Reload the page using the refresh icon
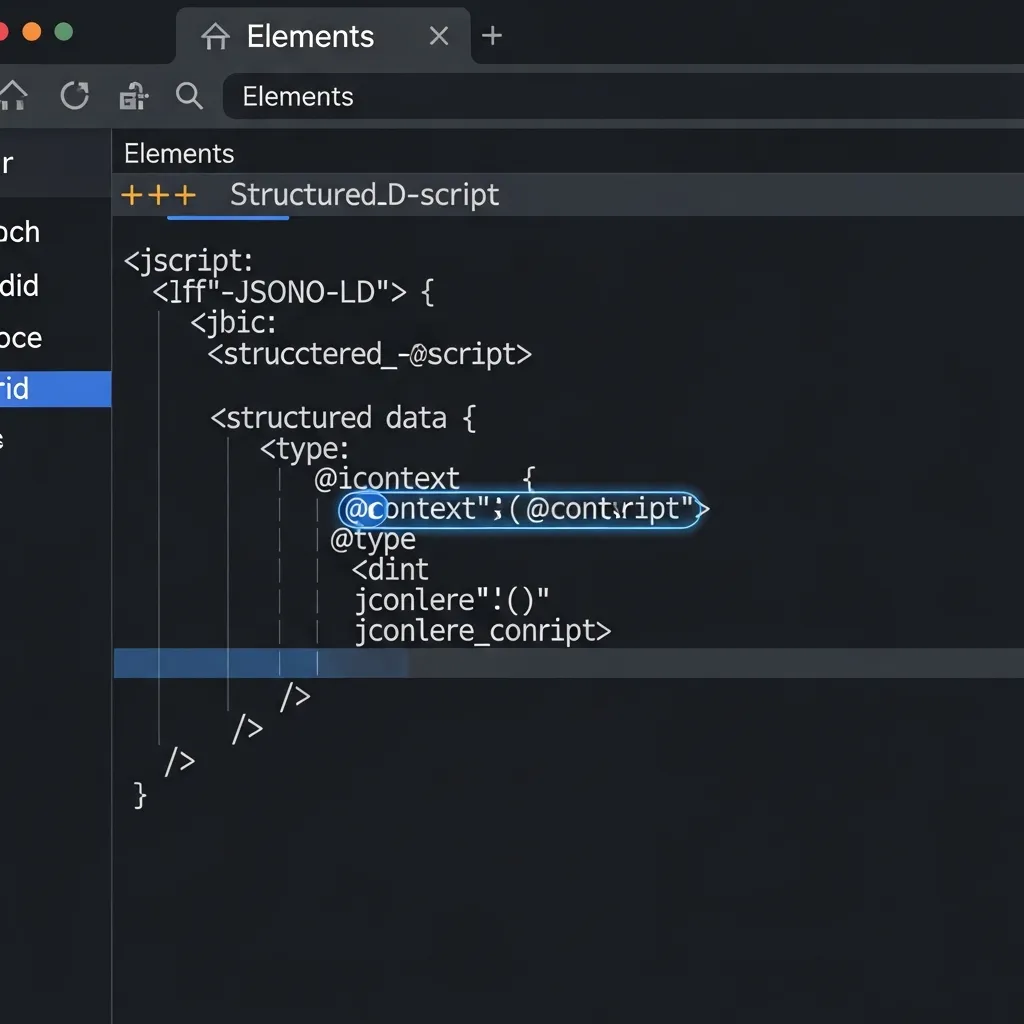Screen dimensions: 1024x1024 point(74,96)
